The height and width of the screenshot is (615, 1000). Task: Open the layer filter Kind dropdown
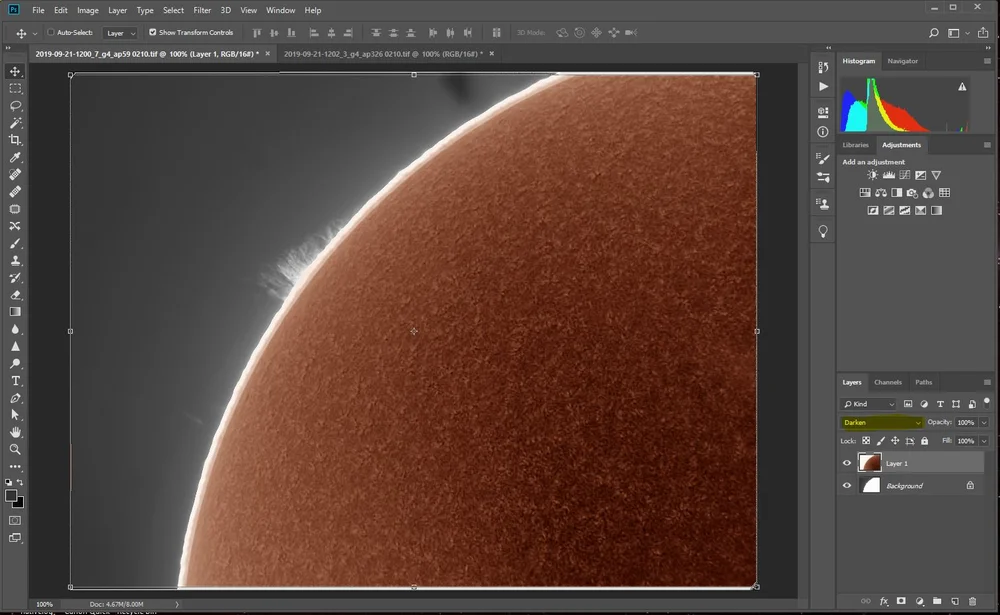[869, 404]
